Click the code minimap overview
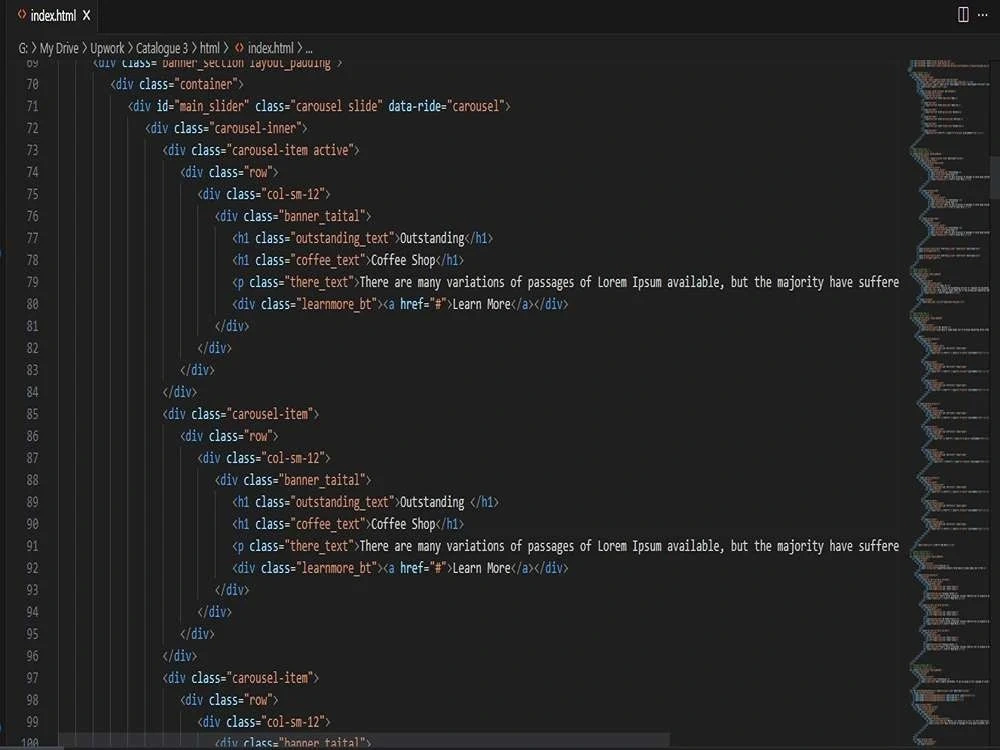Screen dimensions: 1000x750 click(x=950, y=402)
